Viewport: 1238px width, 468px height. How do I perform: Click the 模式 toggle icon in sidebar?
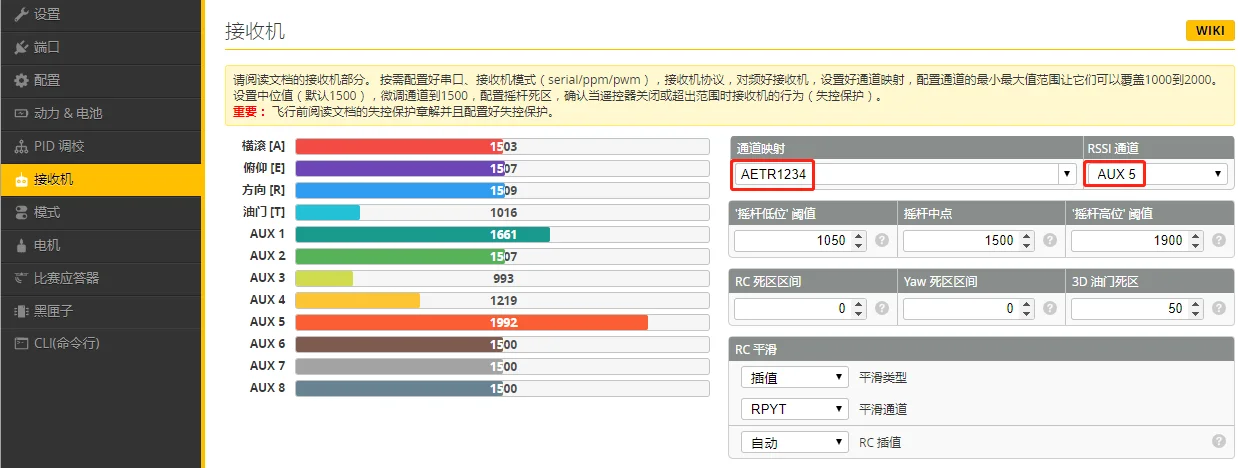(21, 212)
